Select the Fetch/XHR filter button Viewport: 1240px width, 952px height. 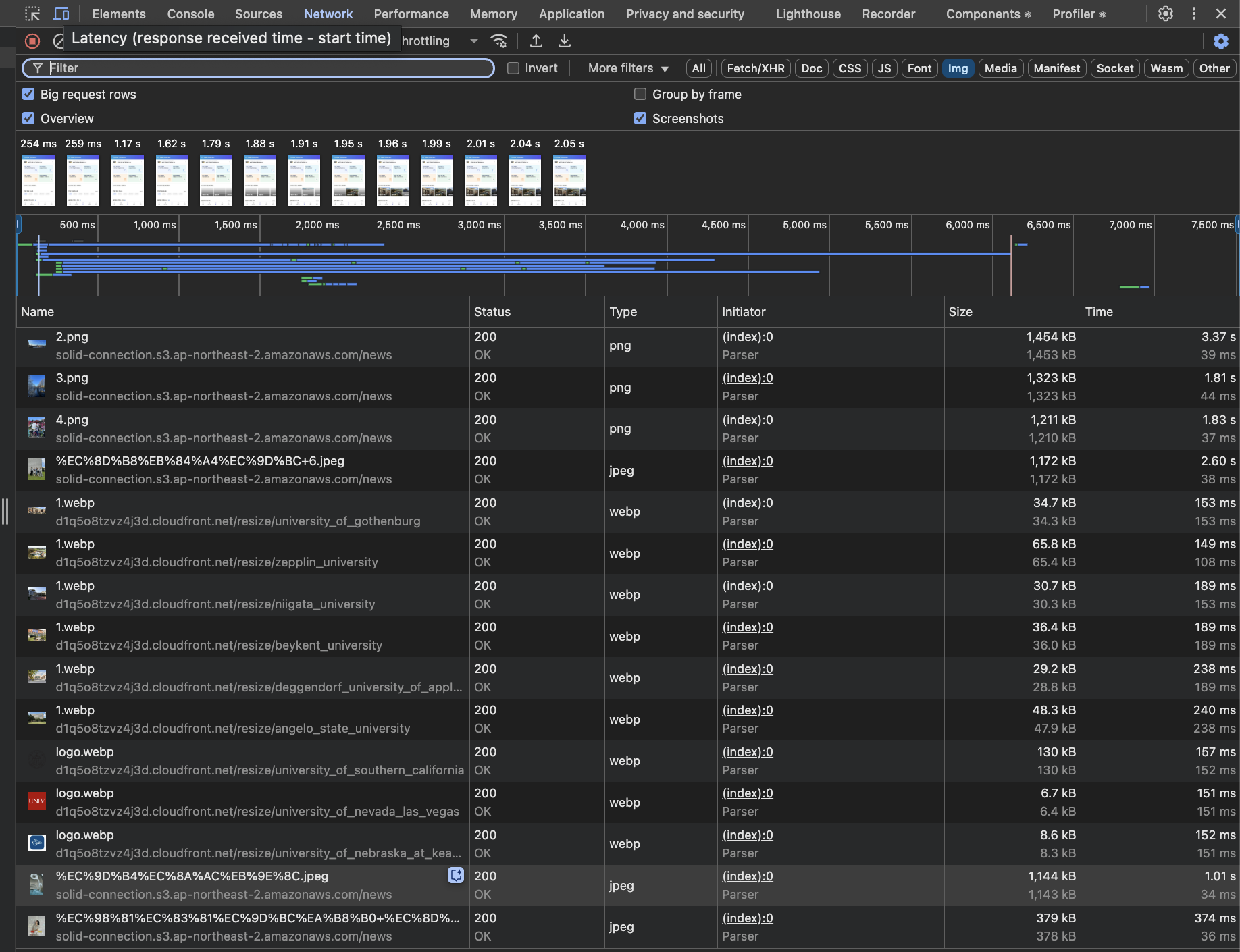pos(755,68)
